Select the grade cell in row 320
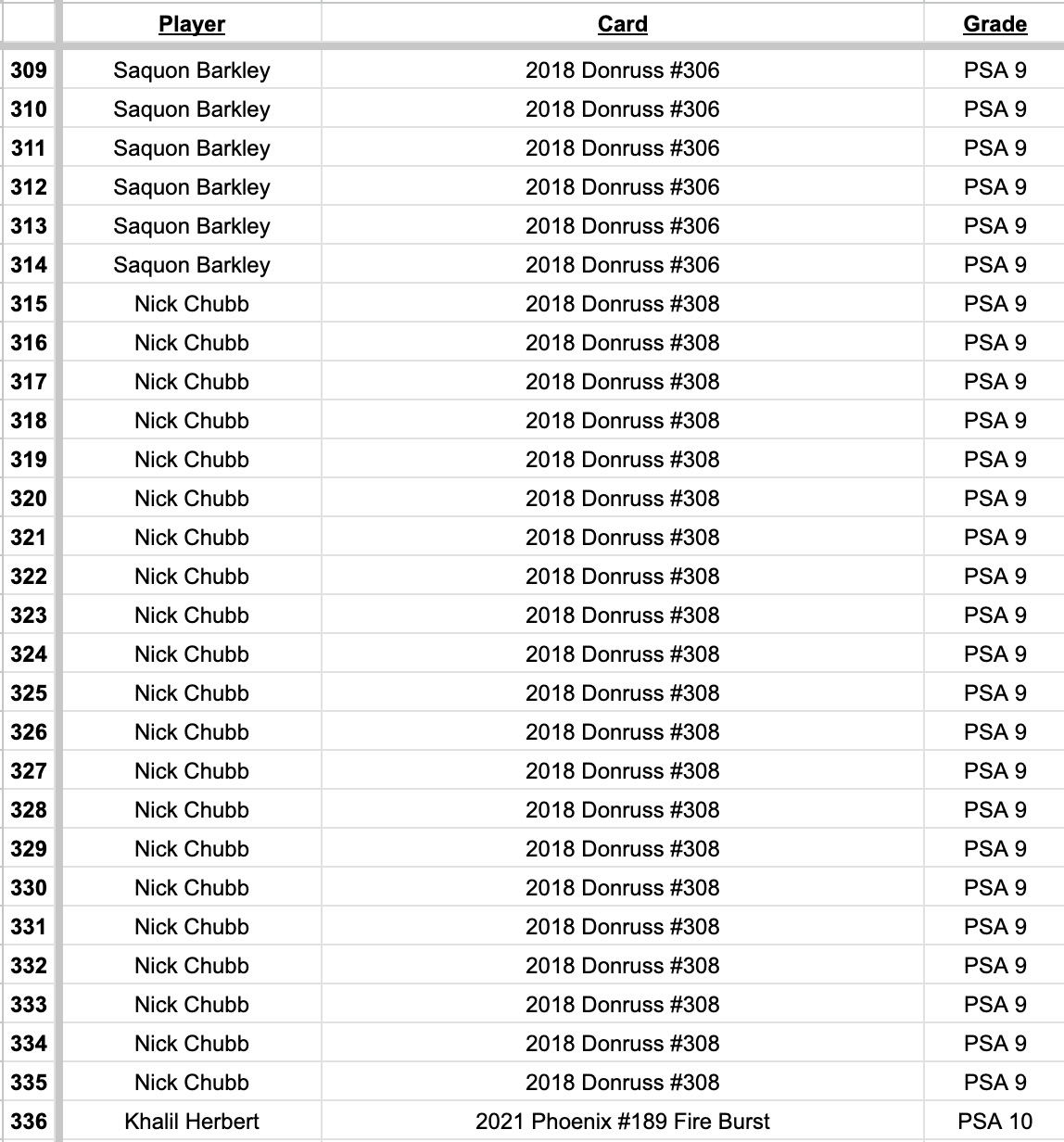The height and width of the screenshot is (1142, 1064). (x=994, y=499)
